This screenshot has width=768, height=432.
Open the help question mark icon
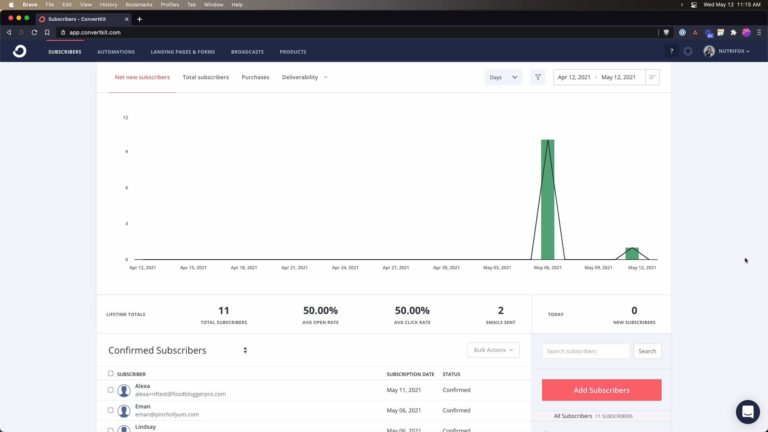point(671,51)
